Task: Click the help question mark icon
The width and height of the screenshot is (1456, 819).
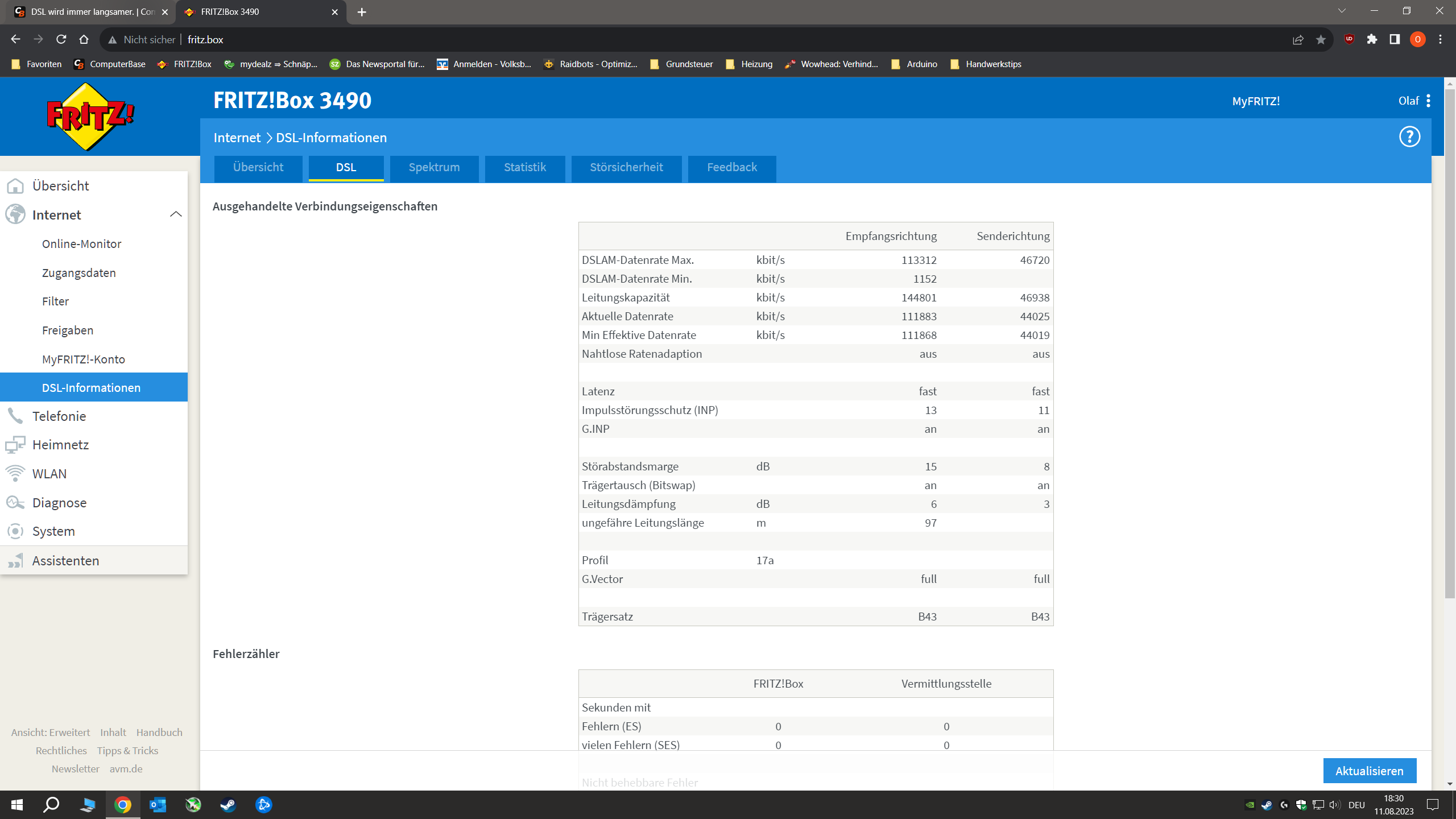Action: pos(1409,137)
